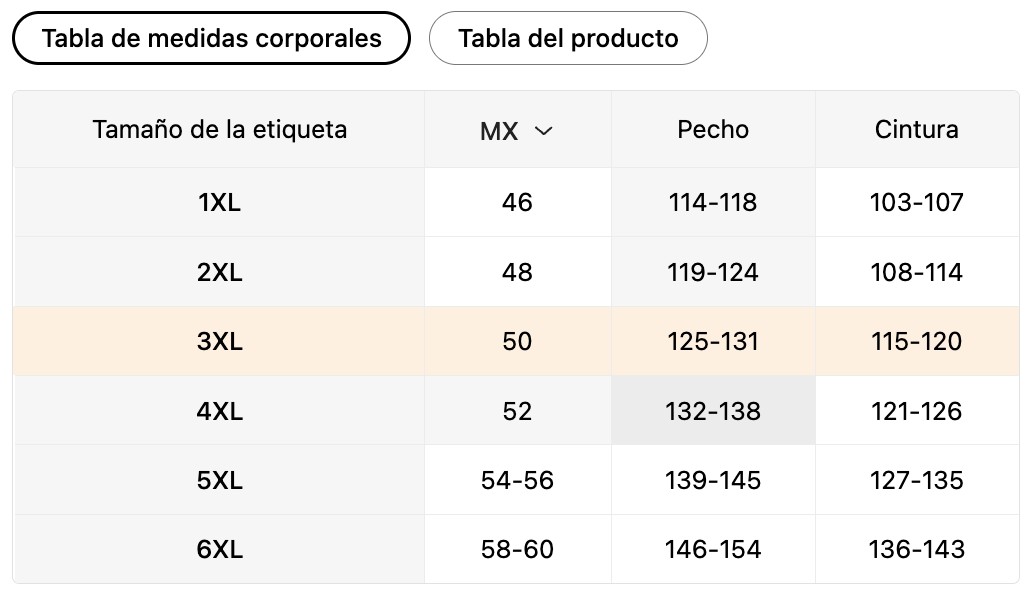Click the 136-143 waist measurement cell
Screen dimensions: 1032x596
tap(917, 549)
